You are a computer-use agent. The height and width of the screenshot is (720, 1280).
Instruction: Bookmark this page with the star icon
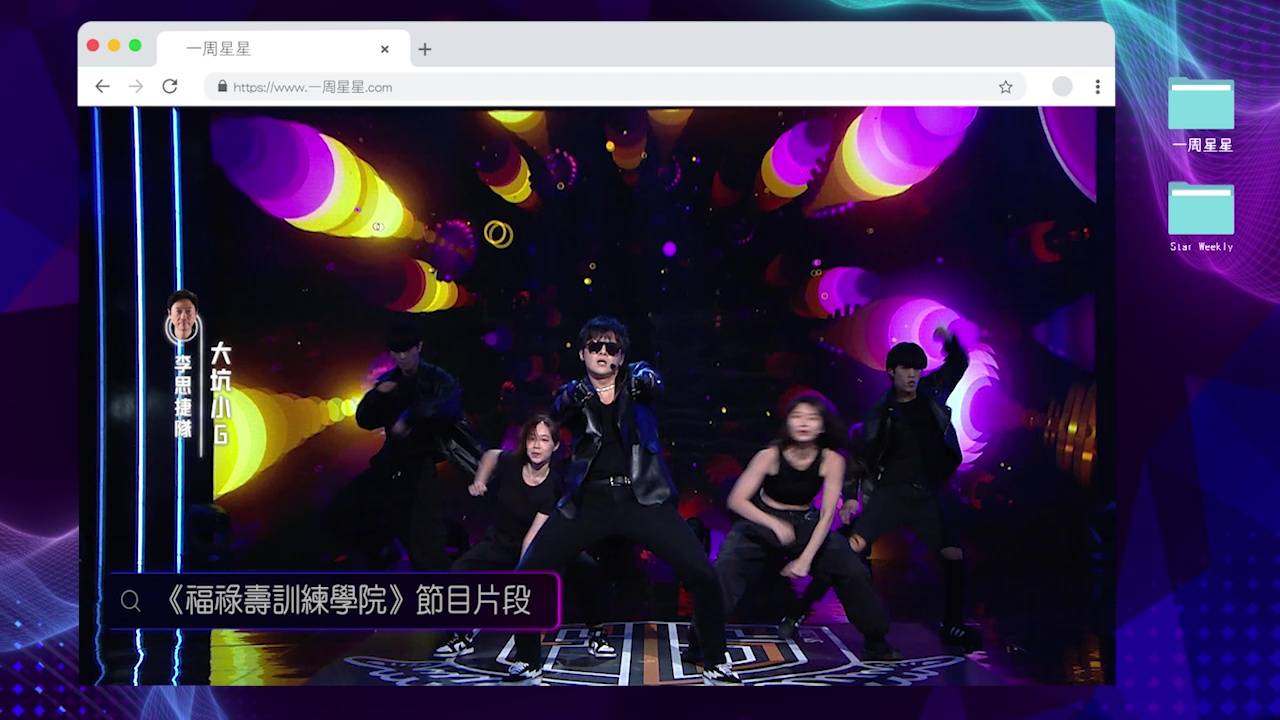1005,87
